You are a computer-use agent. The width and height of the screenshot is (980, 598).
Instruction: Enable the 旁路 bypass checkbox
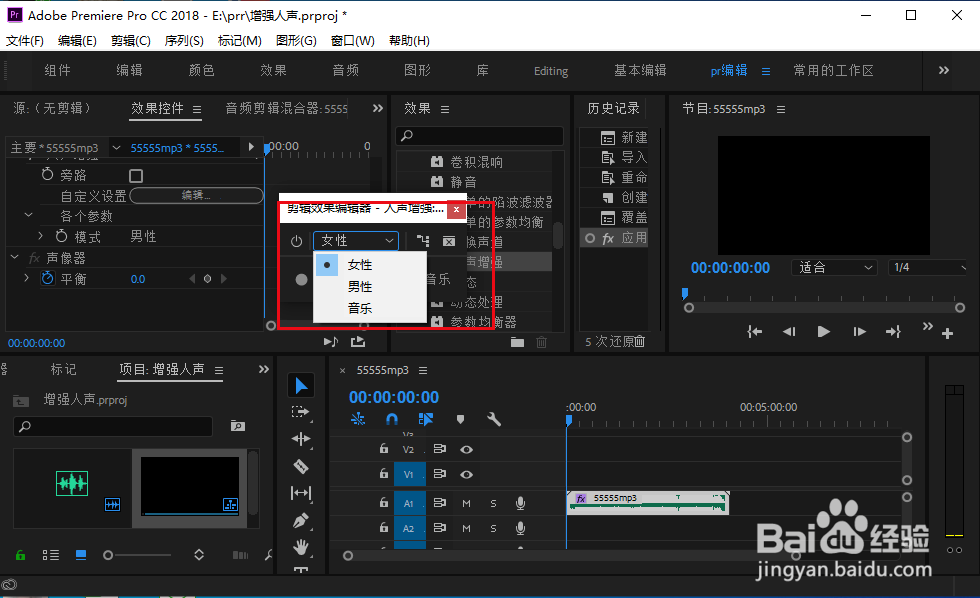coord(136,176)
